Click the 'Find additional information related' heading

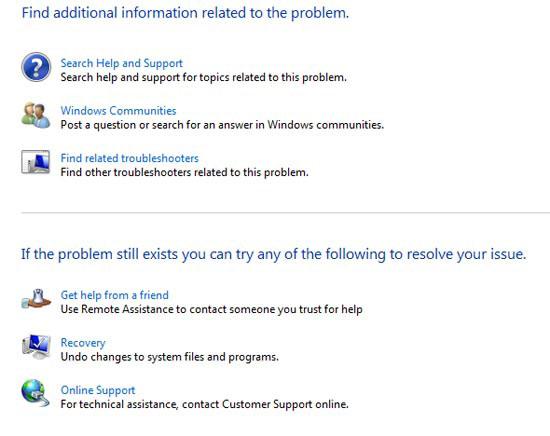click(185, 13)
